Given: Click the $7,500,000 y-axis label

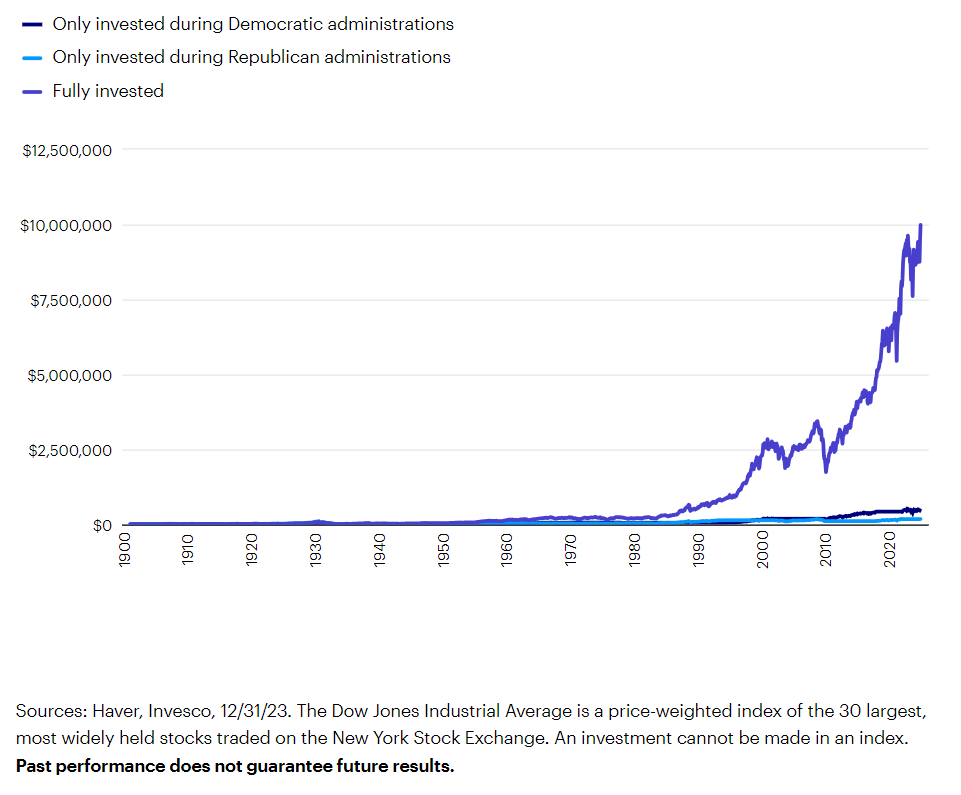Looking at the screenshot, I should (x=71, y=300).
